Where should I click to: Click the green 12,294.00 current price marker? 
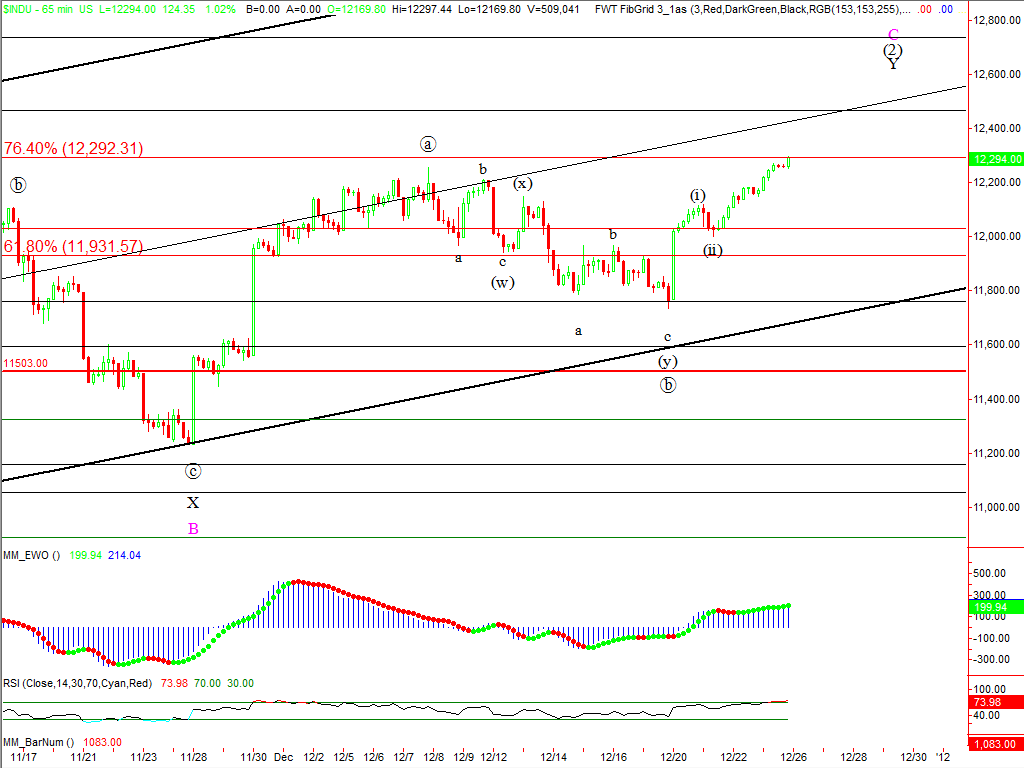coord(996,159)
